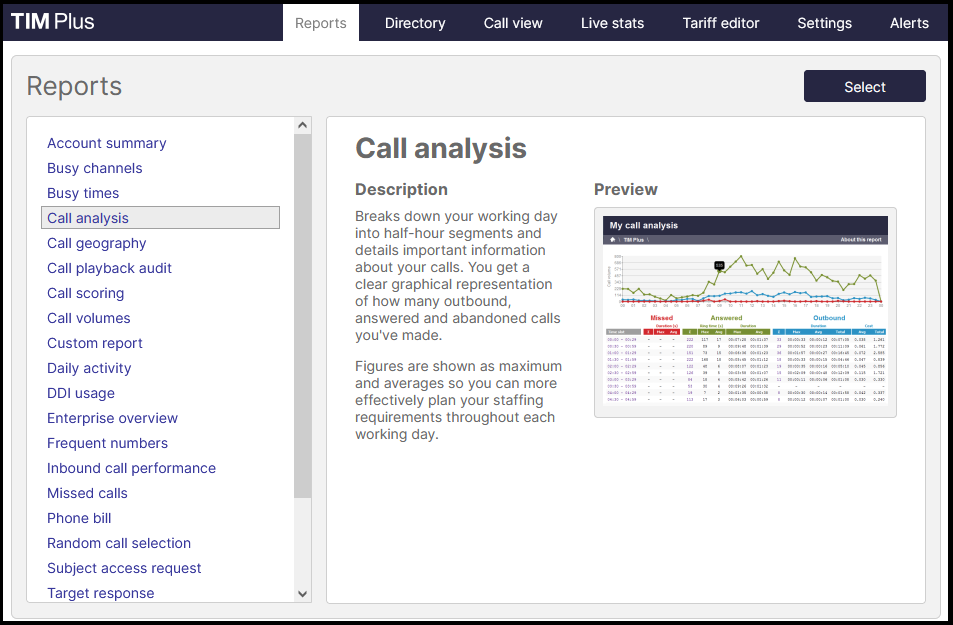Click the TIM Plus logo
Image resolution: width=953 pixels, height=625 pixels.
tap(52, 20)
